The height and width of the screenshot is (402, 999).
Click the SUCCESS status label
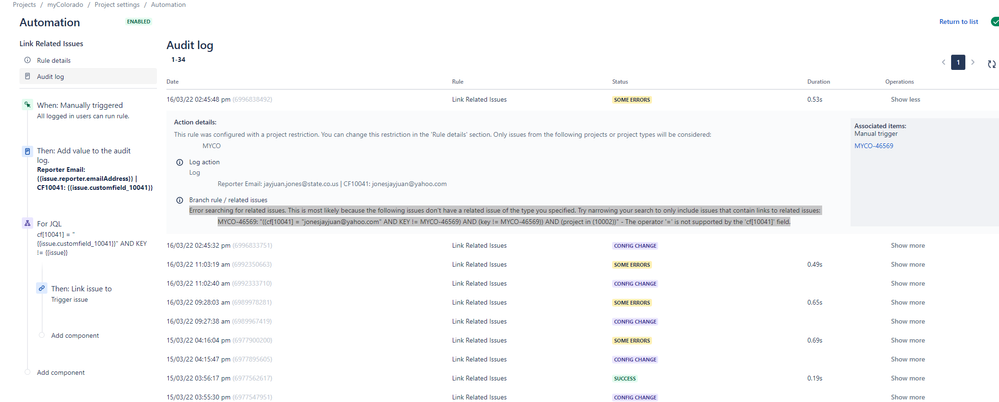point(624,378)
